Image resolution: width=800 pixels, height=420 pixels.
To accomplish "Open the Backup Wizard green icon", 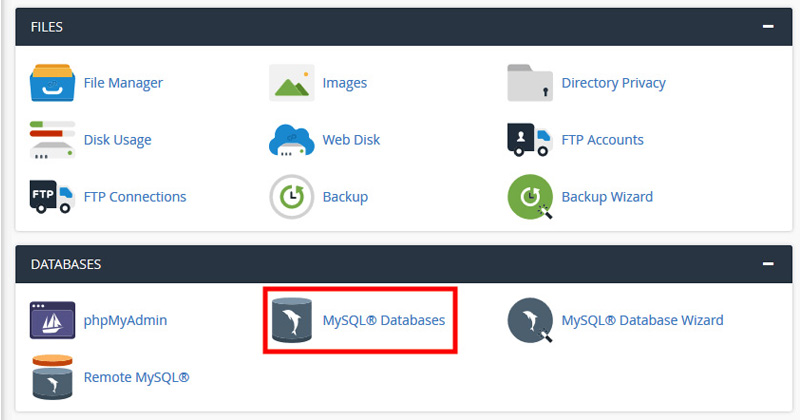I will pos(530,196).
